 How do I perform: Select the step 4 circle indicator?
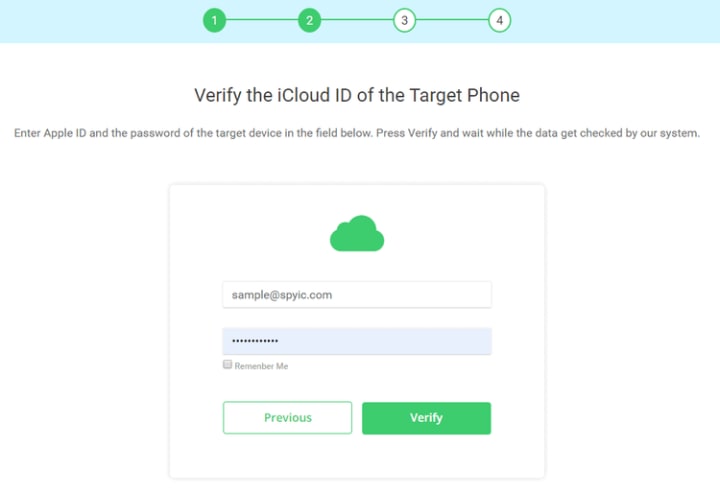pos(500,20)
